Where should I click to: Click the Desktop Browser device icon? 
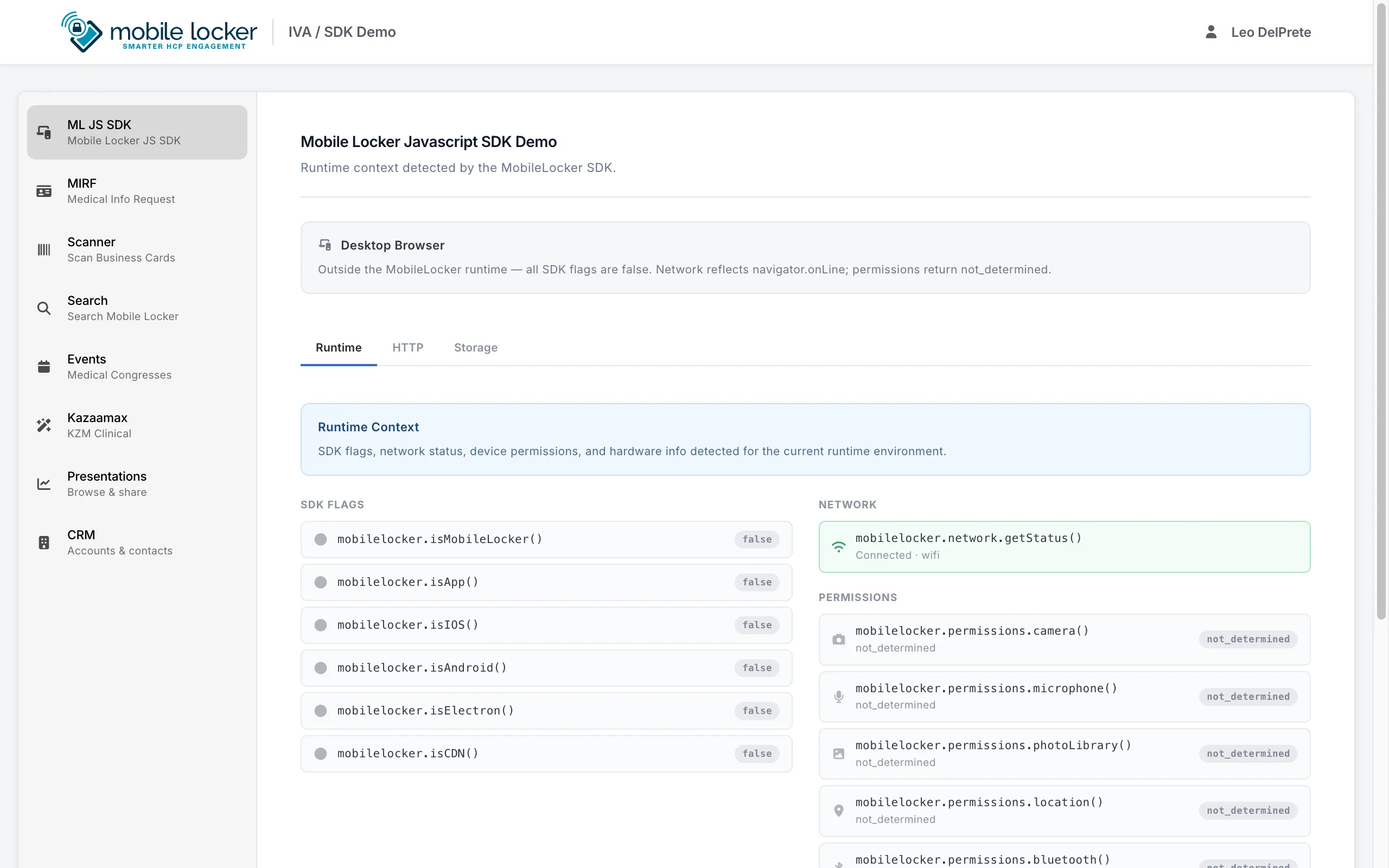[x=325, y=245]
